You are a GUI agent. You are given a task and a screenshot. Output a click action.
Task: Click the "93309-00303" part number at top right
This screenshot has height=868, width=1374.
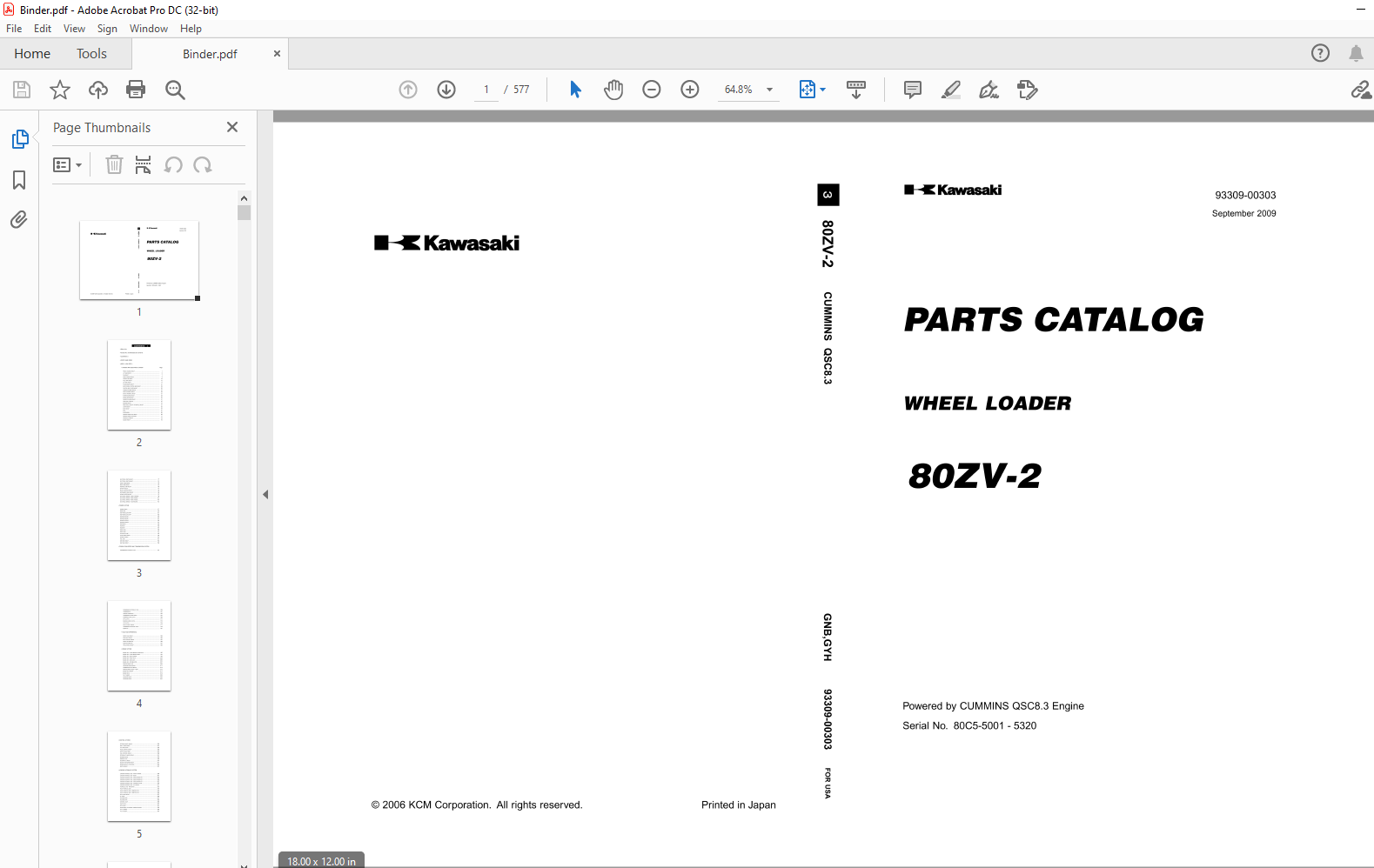1245,196
